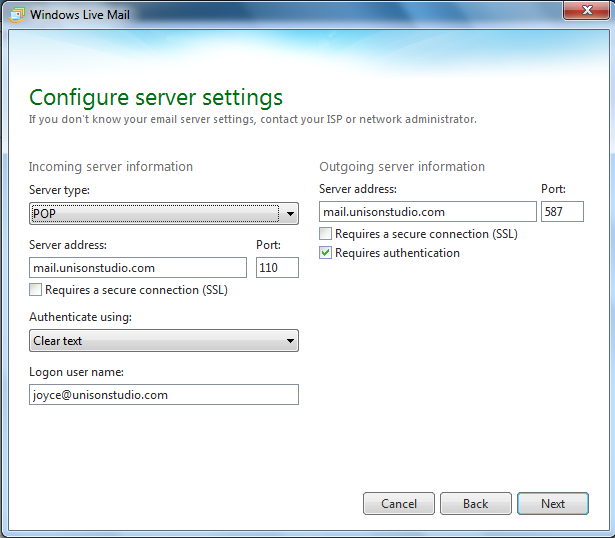Go Back to the previous step

pos(476,503)
